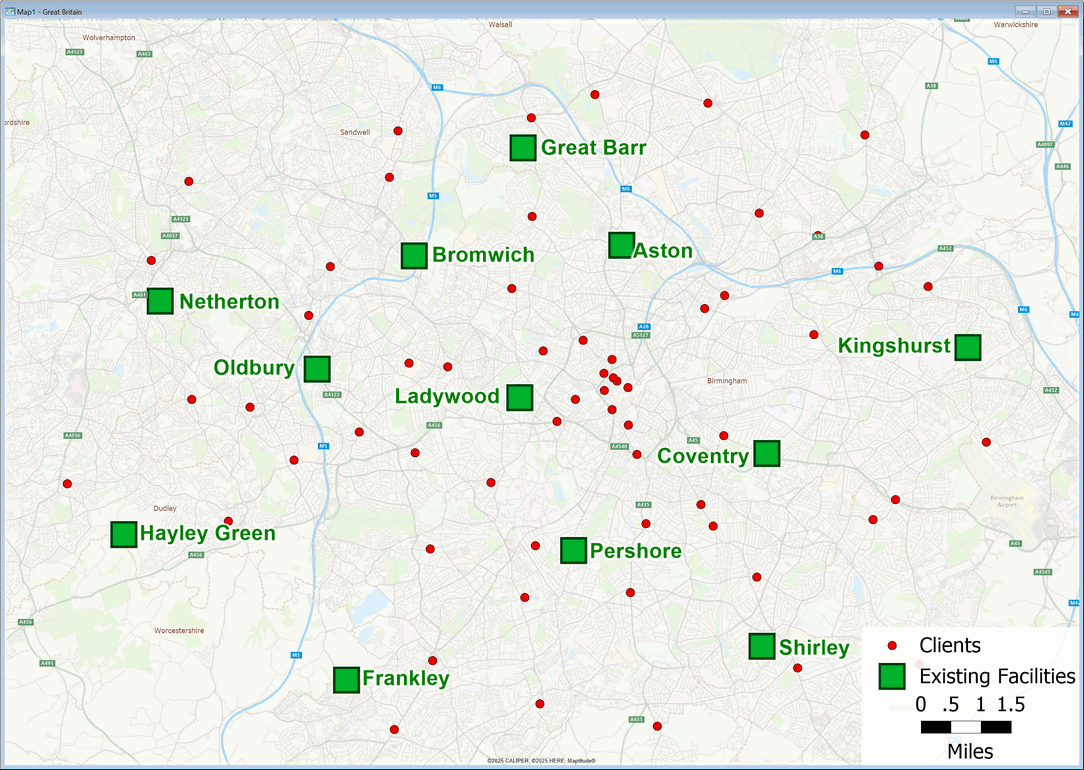1084x770 pixels.
Task: Click the green Existing Facilities legend symbol
Action: 893,676
